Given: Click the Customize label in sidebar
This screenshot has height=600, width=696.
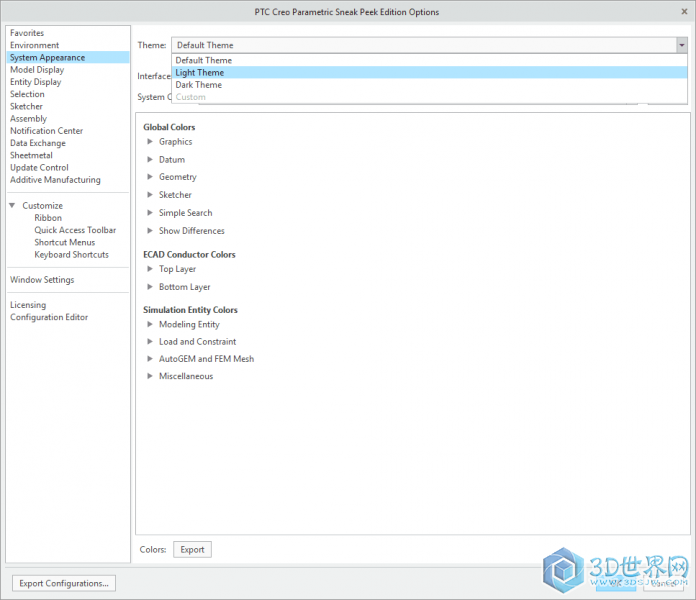Looking at the screenshot, I should 43,205.
